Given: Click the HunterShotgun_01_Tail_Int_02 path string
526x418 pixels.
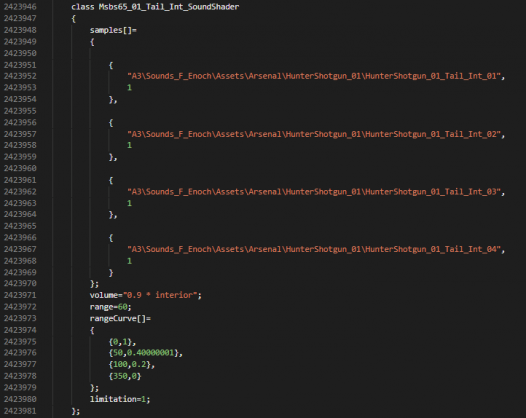Looking at the screenshot, I should [x=316, y=134].
